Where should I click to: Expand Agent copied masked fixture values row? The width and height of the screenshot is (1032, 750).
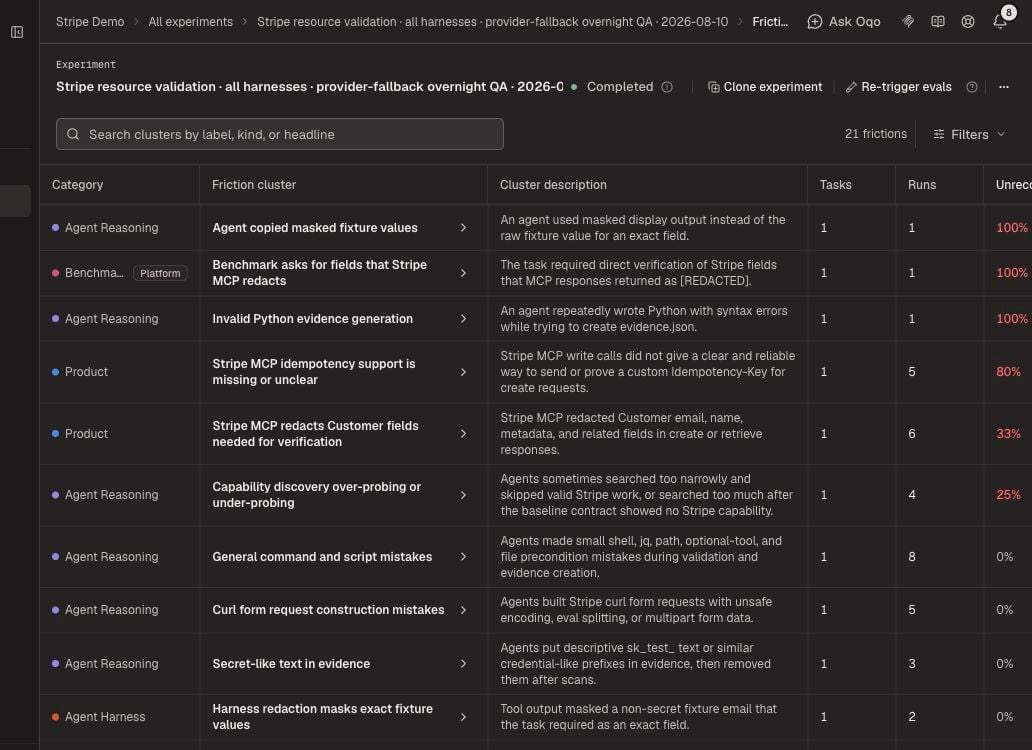click(463, 228)
